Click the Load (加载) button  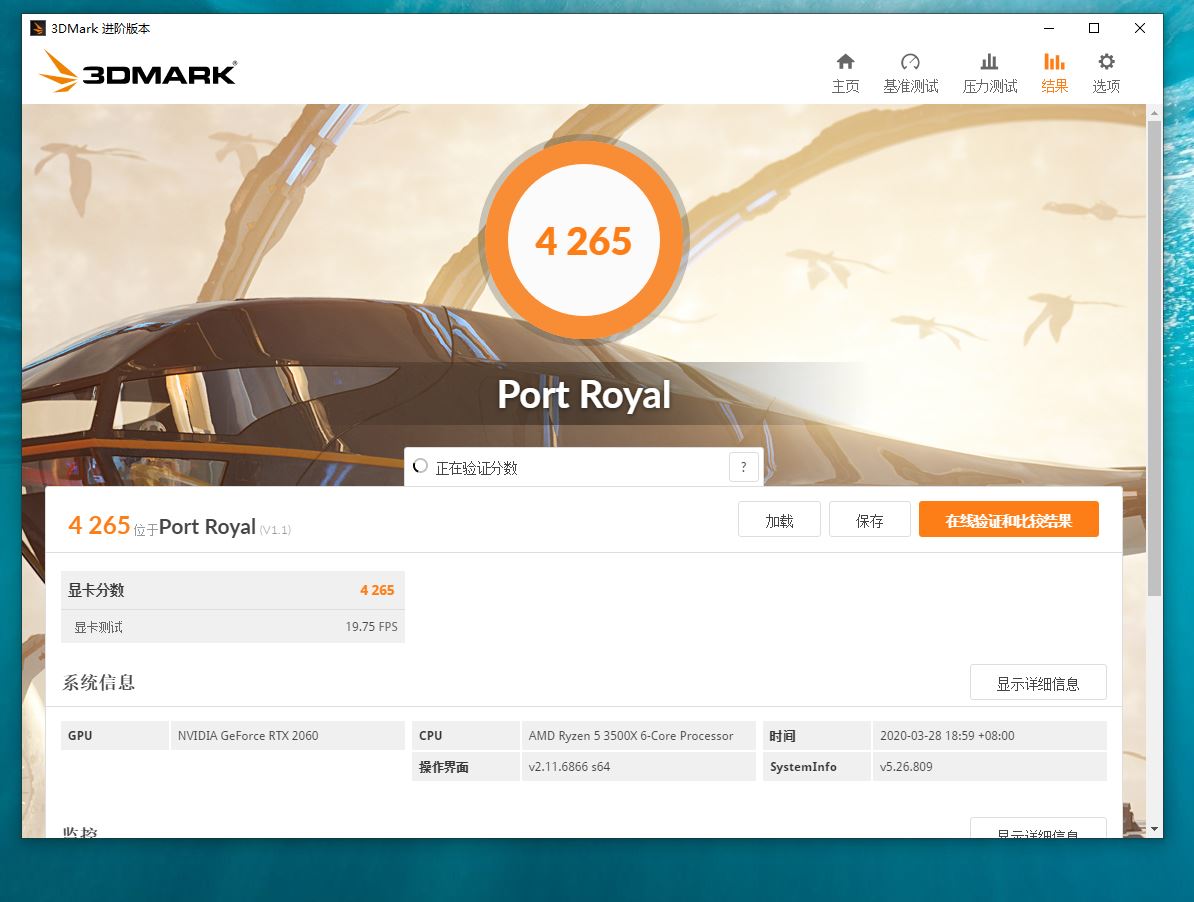(779, 519)
